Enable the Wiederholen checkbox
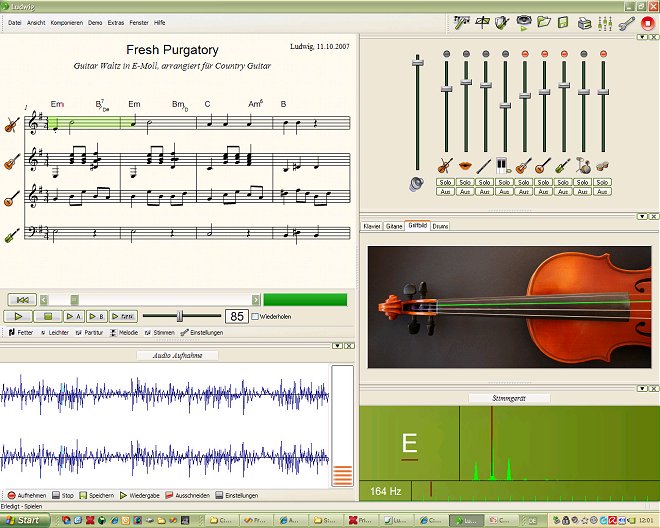This screenshot has height=528, width=660. pyautogui.click(x=256, y=316)
